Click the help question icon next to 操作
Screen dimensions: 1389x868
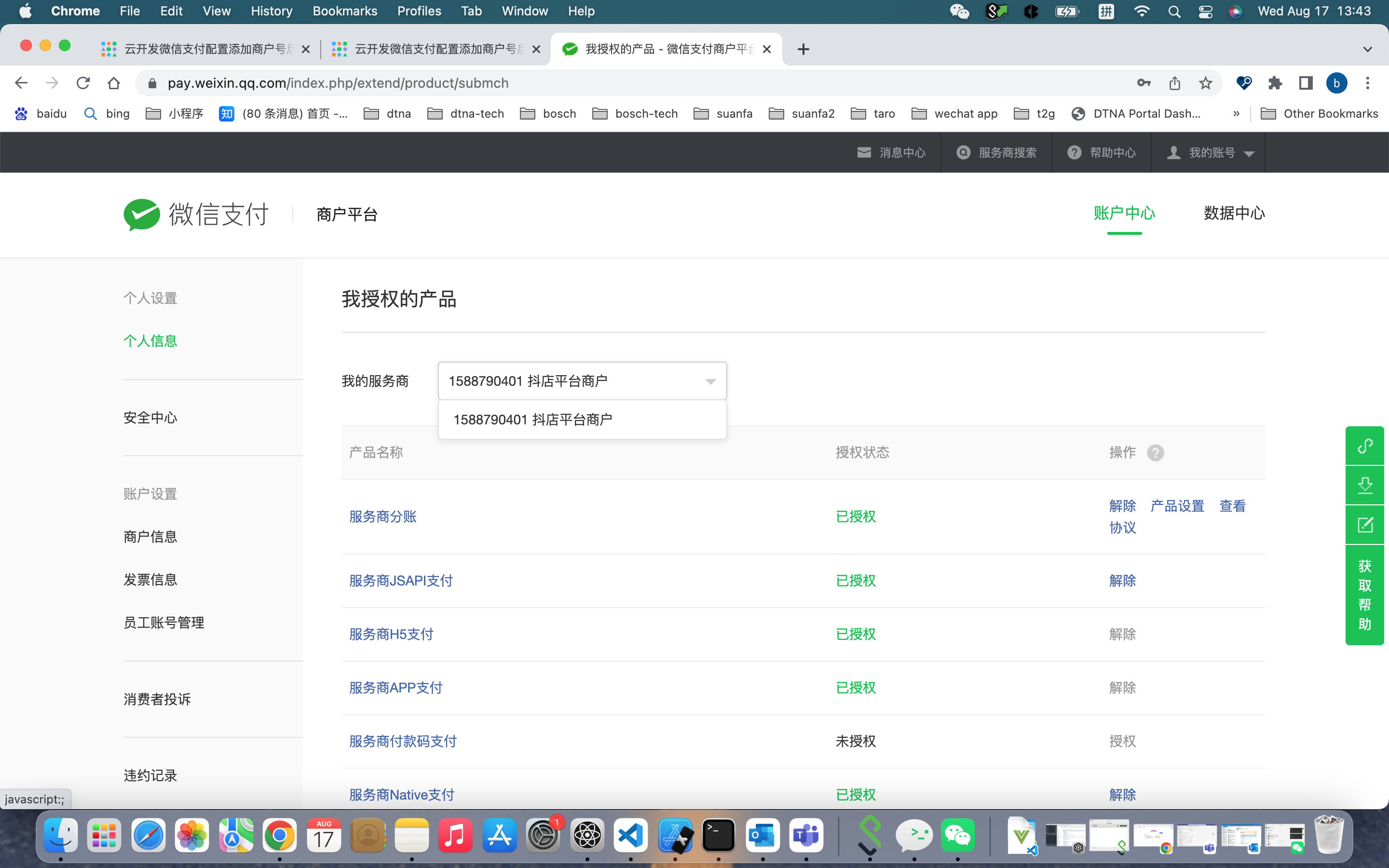(1155, 453)
